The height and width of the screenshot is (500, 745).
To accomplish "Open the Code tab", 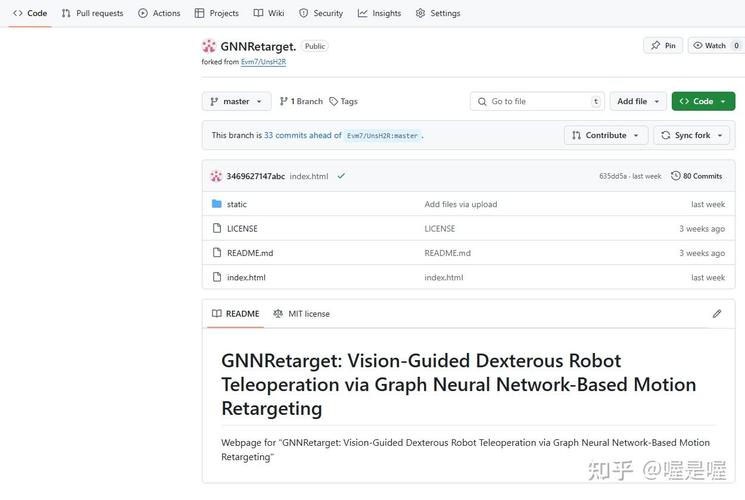I will tap(30, 13).
